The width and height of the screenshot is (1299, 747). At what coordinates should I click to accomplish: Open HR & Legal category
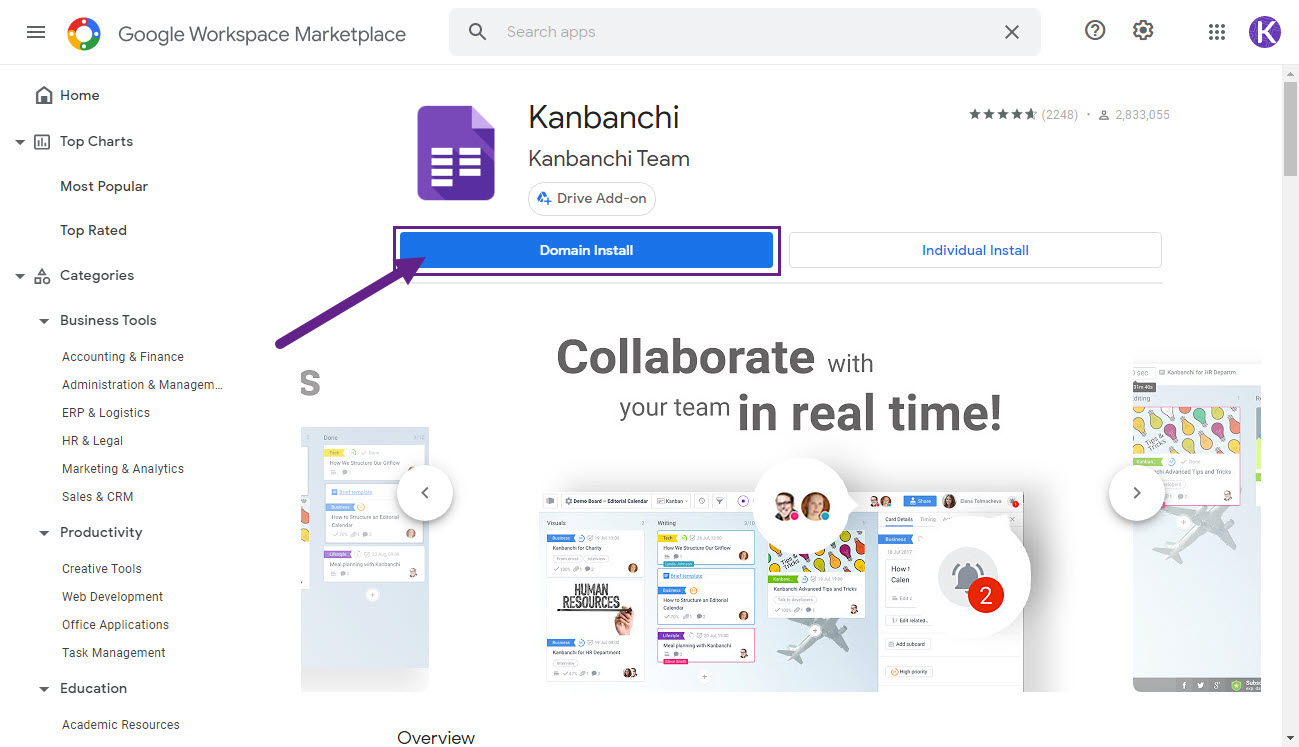(93, 440)
